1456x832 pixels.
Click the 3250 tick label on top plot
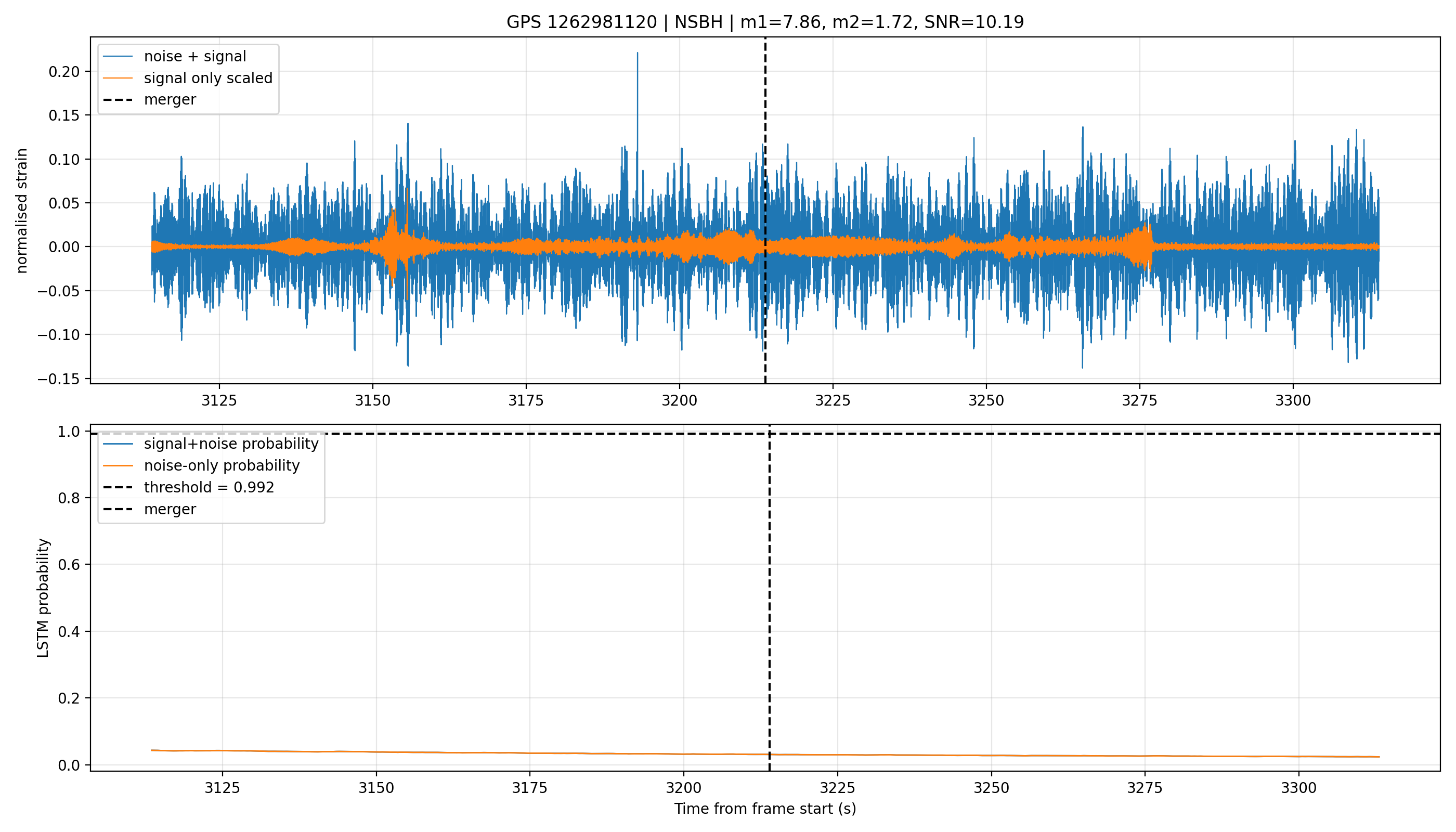click(x=986, y=400)
